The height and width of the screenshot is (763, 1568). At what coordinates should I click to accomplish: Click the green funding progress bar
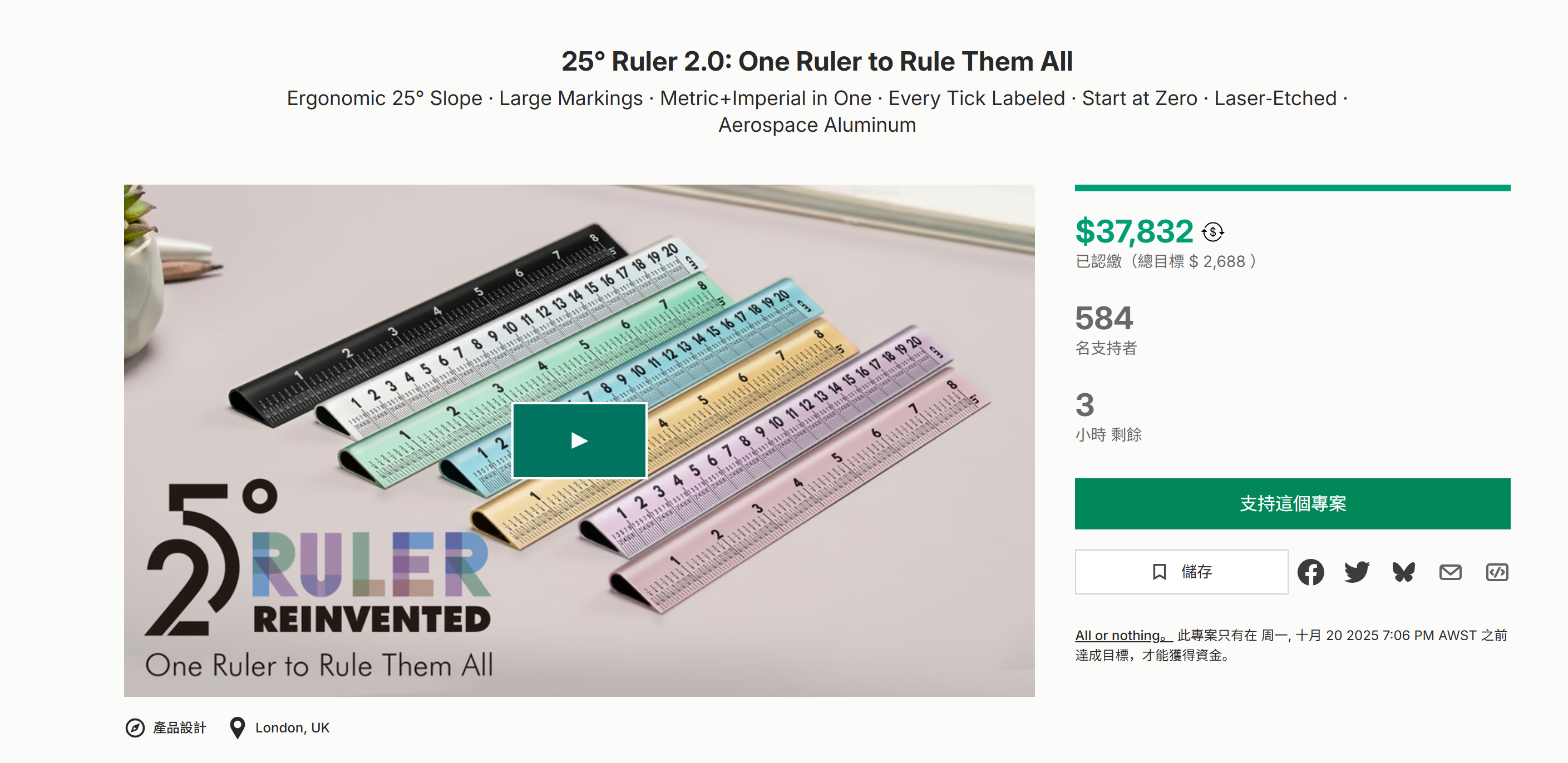tap(1291, 188)
